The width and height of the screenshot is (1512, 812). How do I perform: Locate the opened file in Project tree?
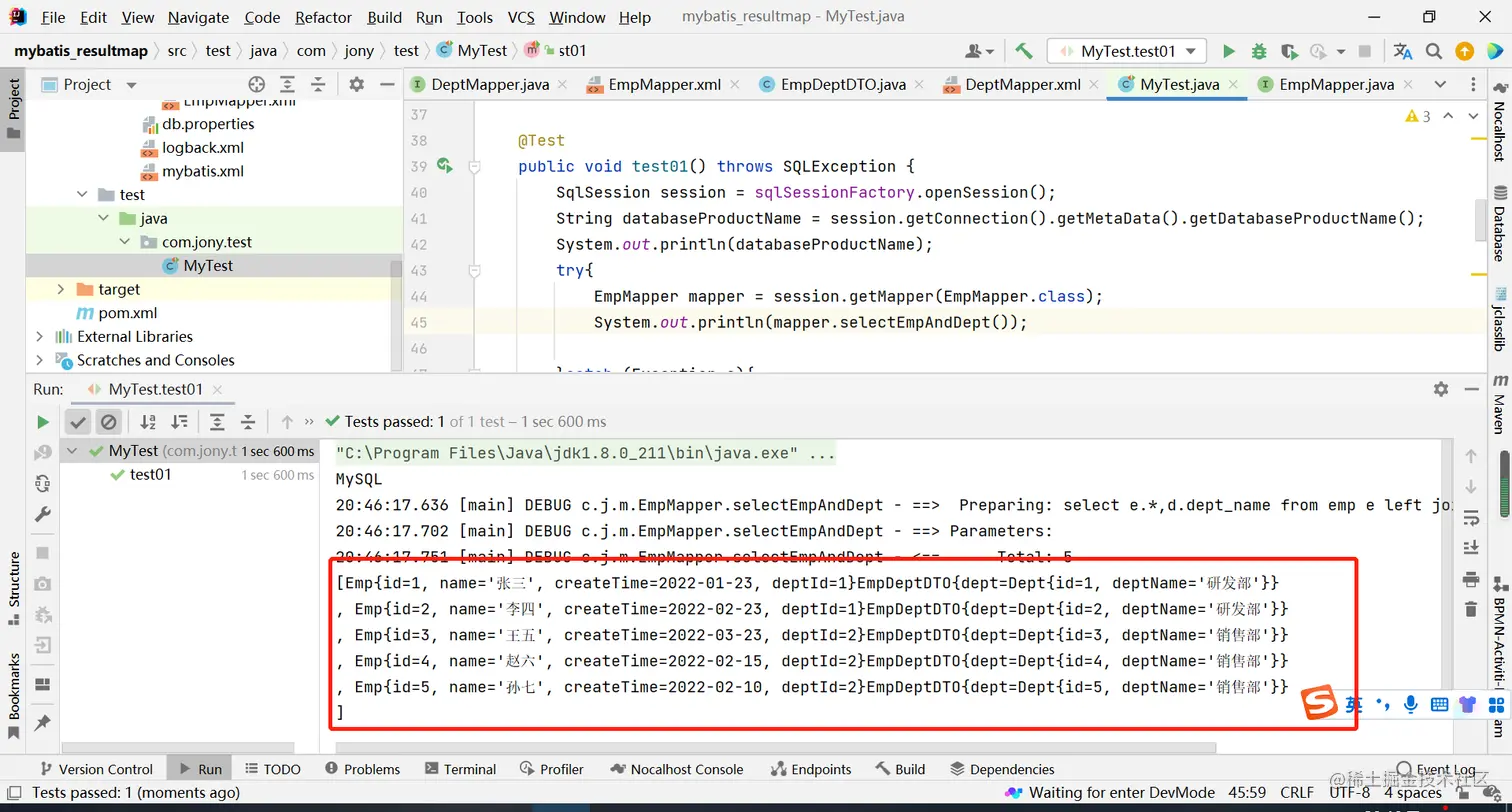[x=257, y=85]
